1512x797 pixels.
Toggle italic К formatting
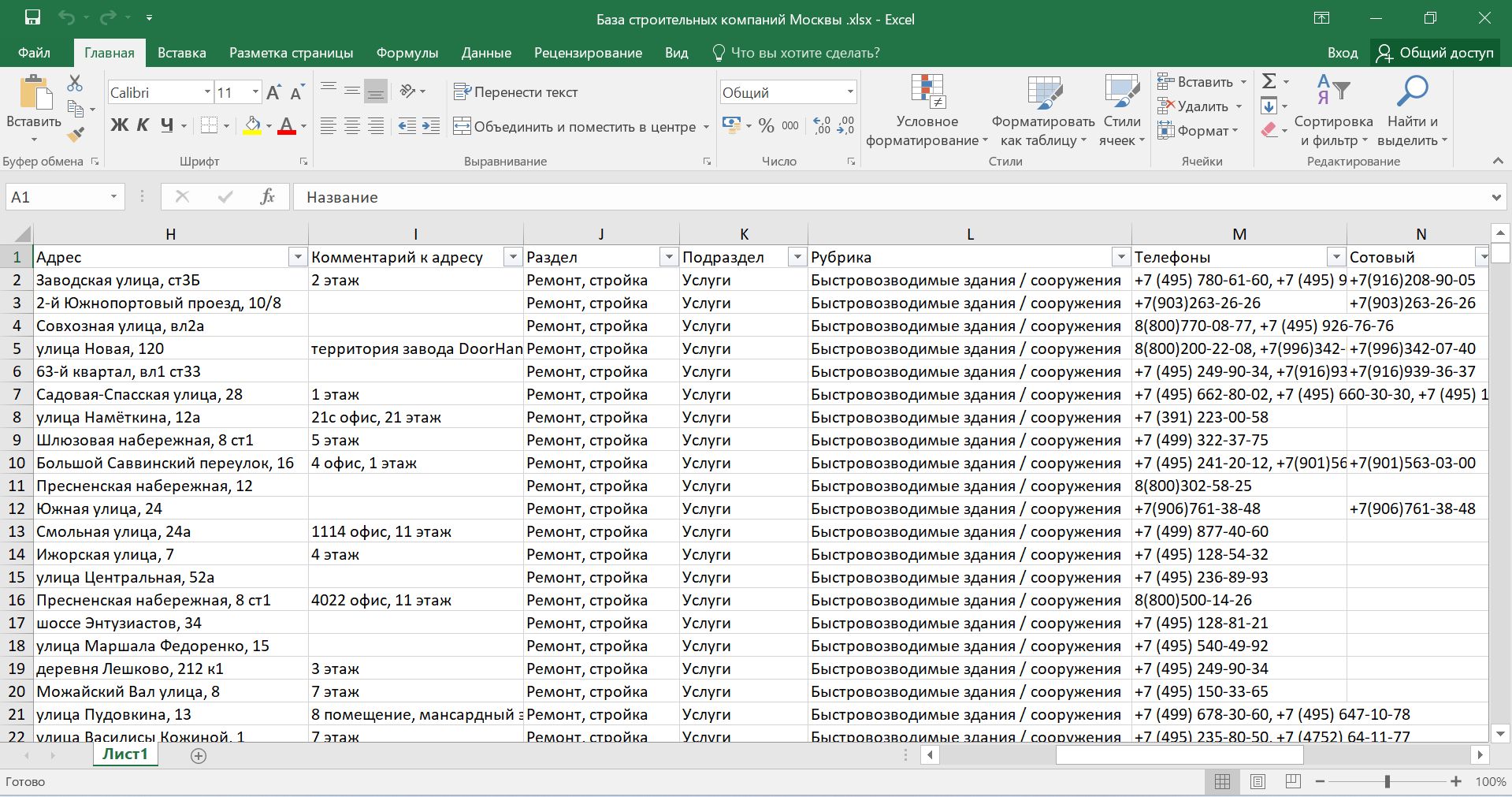coord(143,125)
